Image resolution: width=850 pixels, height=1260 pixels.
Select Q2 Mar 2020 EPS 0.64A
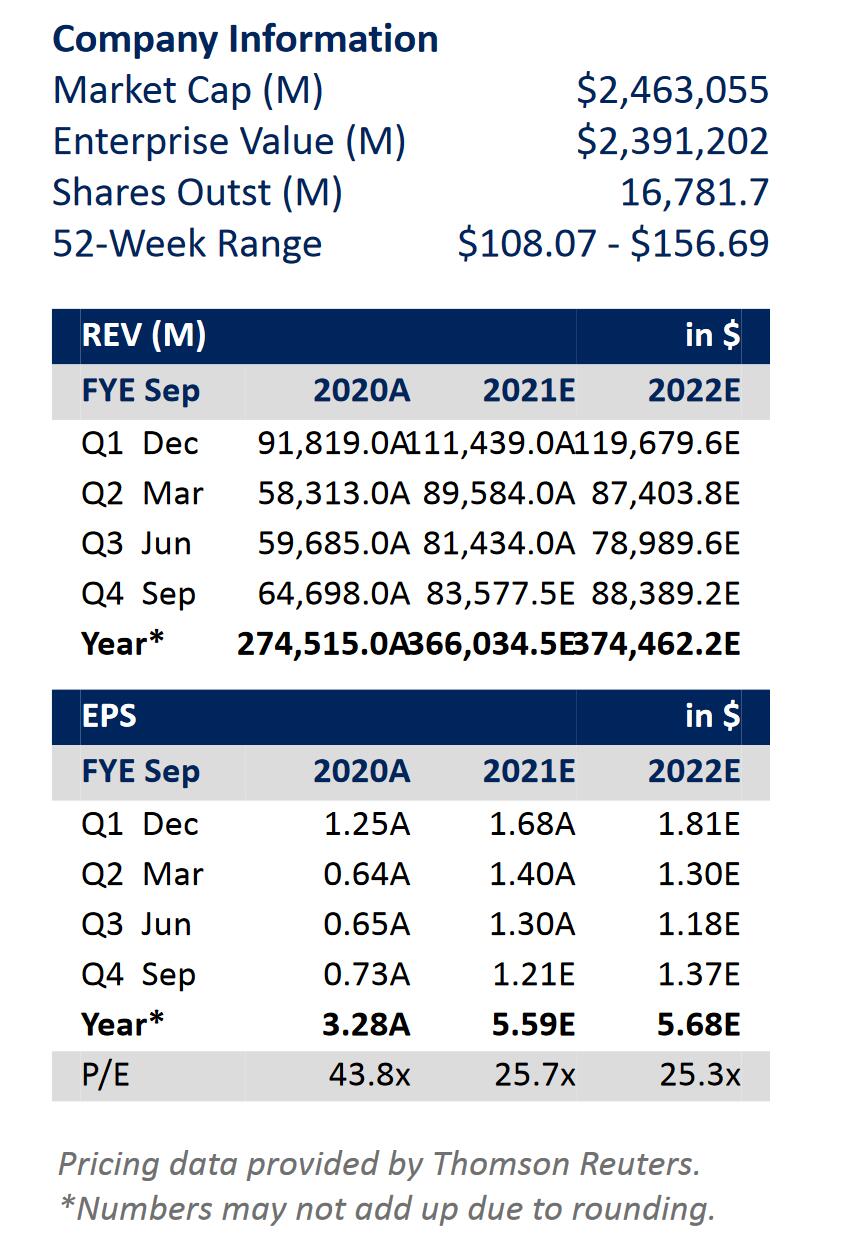coord(366,874)
